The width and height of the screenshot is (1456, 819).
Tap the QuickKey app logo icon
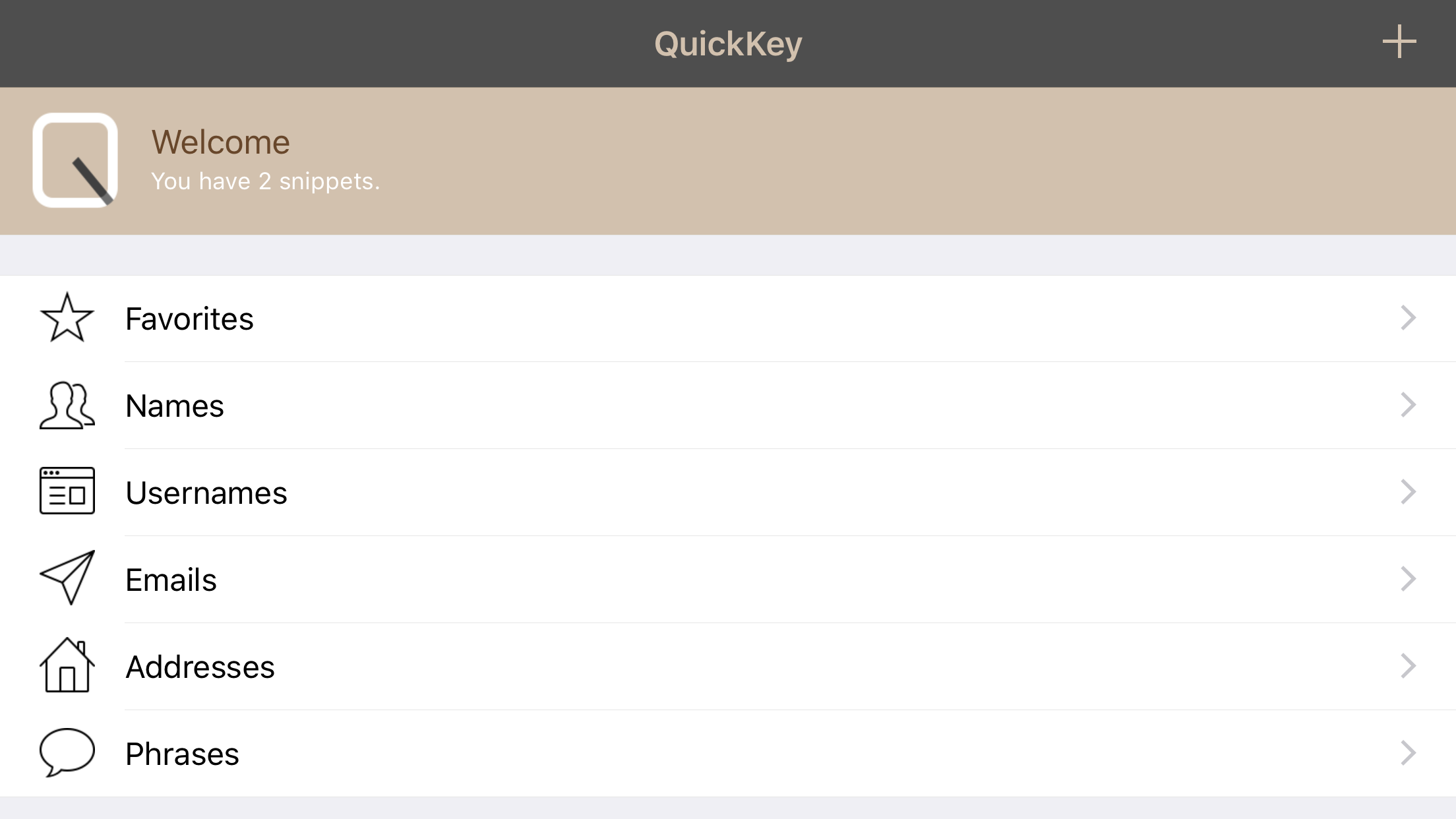tap(75, 160)
